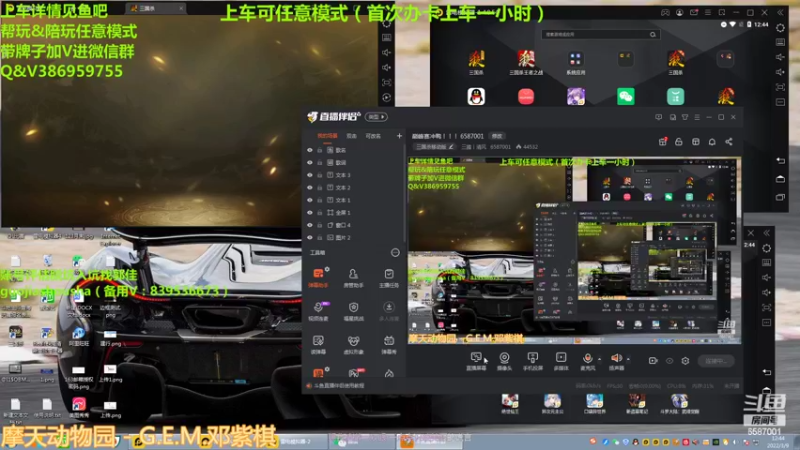800x450 pixels.
Task: Toggle visibility of the 文本 1 source
Action: coord(310,200)
